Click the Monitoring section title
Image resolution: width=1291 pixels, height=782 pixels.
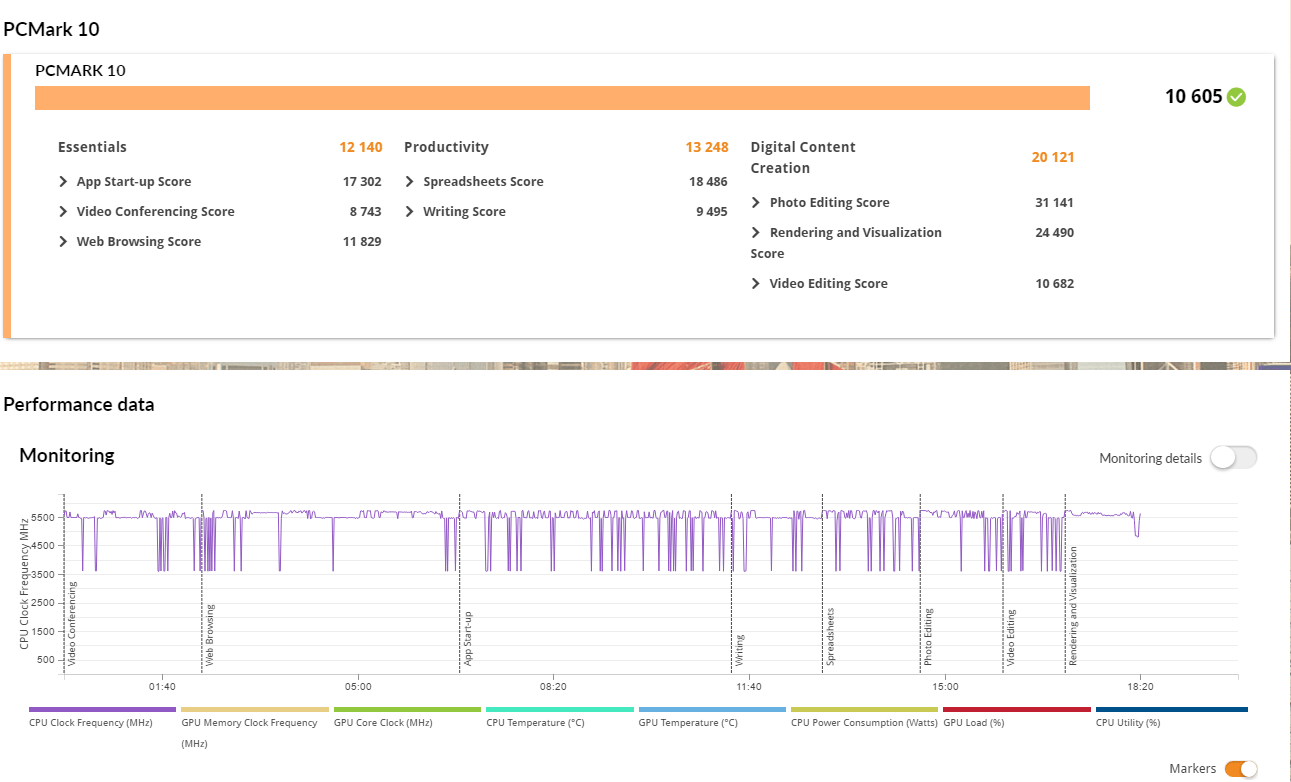67,455
